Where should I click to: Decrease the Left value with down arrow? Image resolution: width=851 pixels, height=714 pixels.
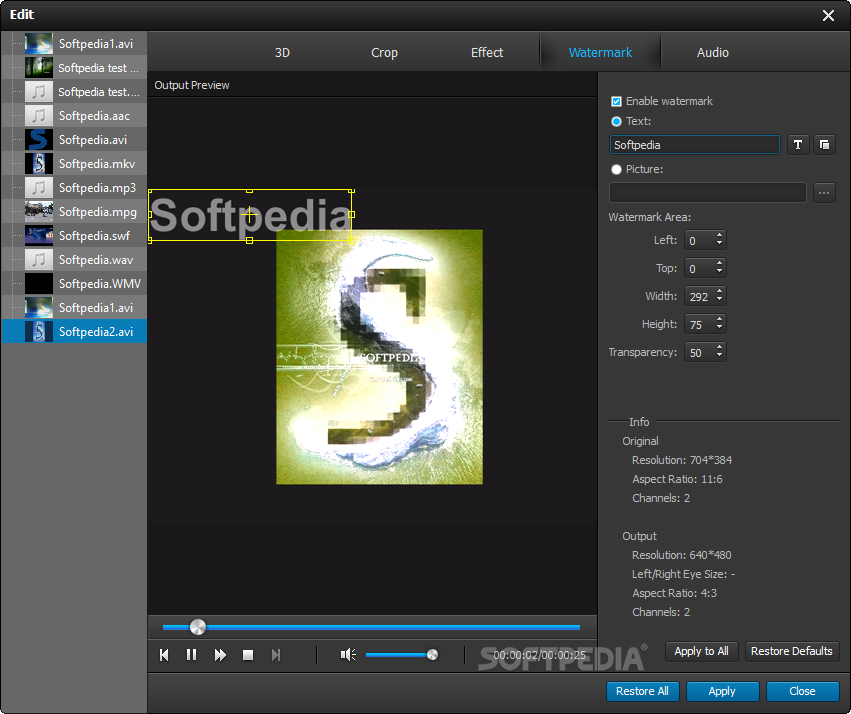pos(719,243)
